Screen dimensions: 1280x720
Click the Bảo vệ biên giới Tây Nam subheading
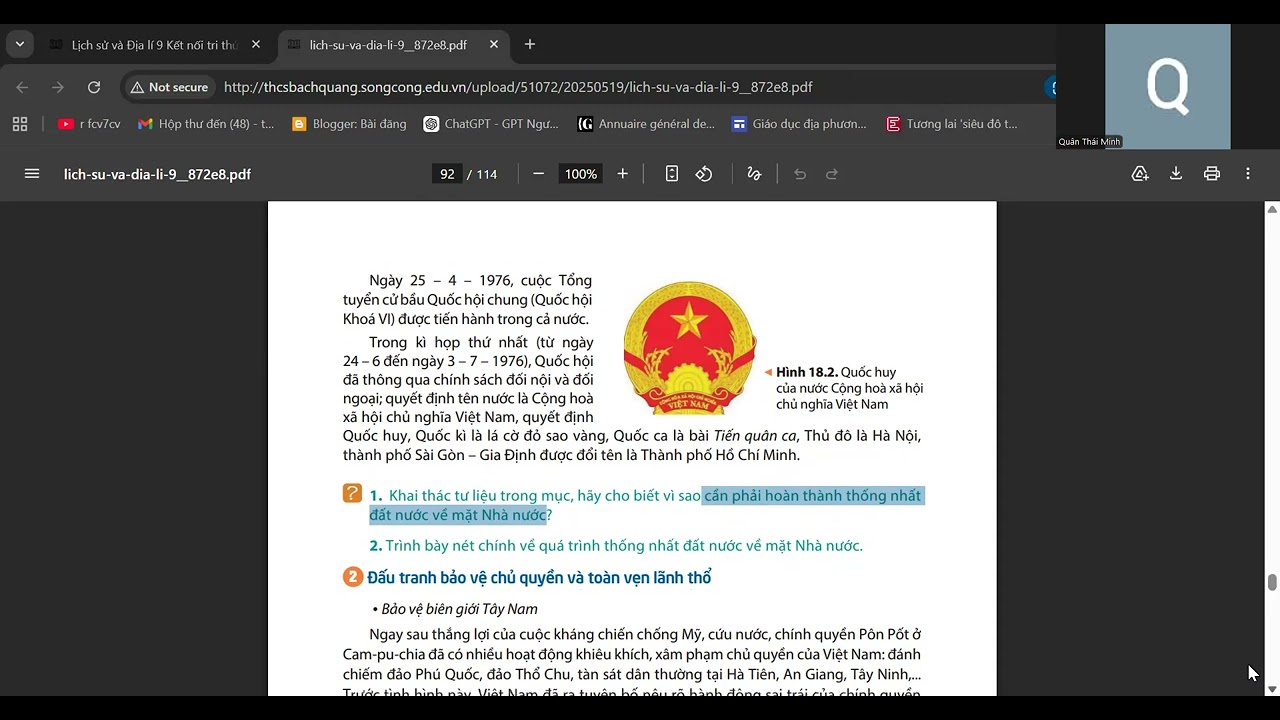[455, 609]
